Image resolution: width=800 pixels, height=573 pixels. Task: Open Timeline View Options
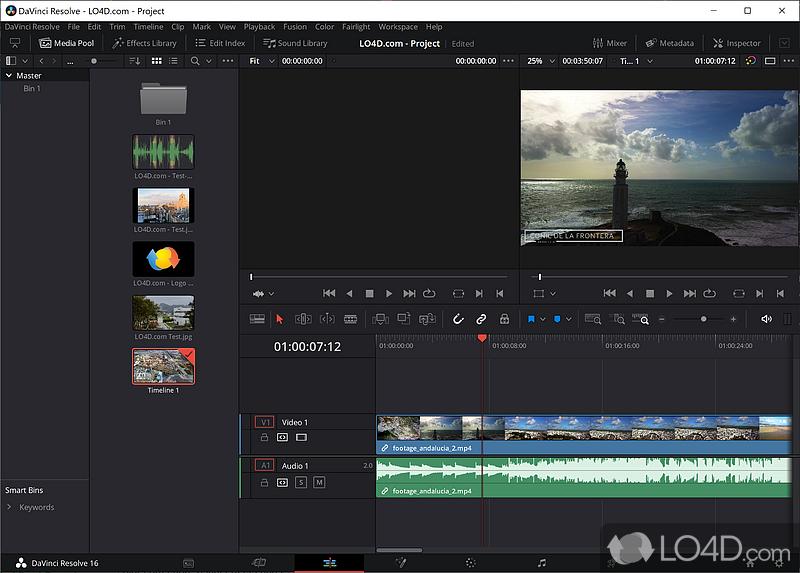coord(257,319)
